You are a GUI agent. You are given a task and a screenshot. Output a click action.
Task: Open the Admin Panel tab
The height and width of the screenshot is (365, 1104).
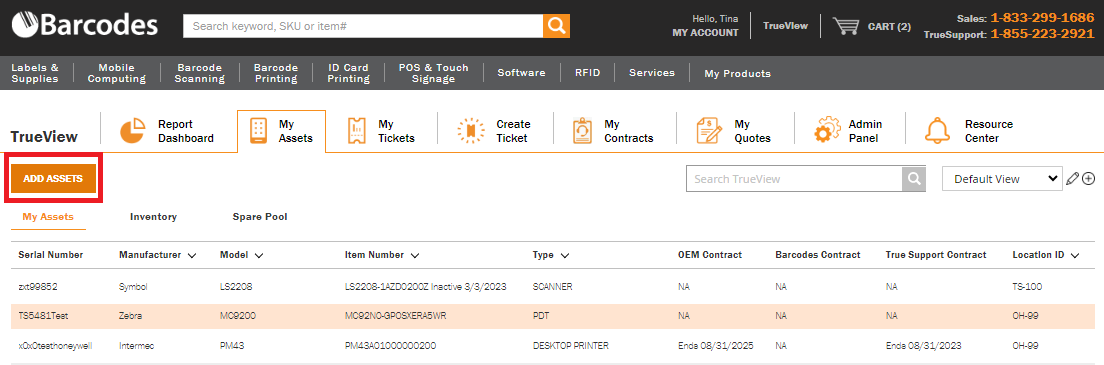[x=849, y=131]
